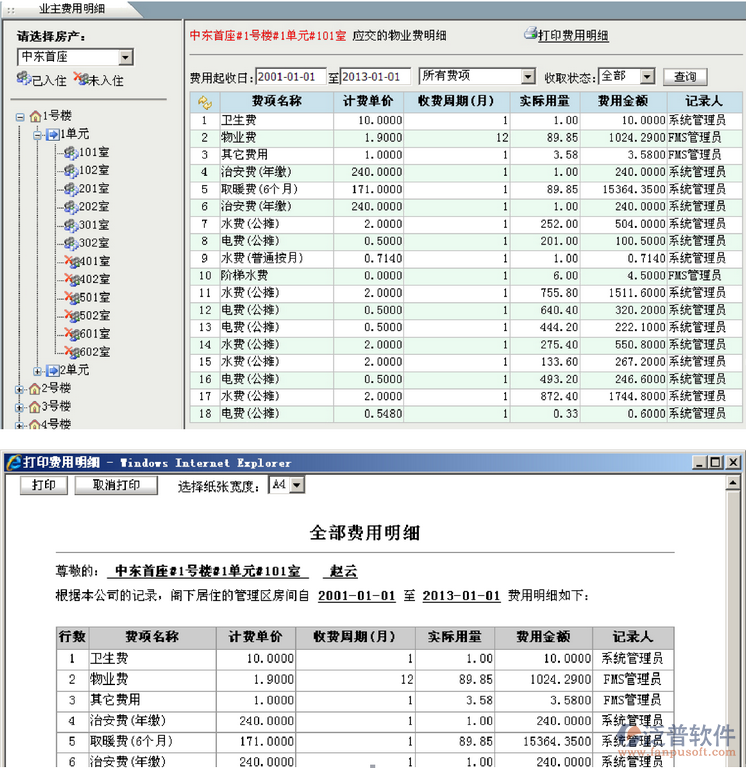Screen dimensions: 746x768
Task: Click the occupant icon for 302室
Action: pos(71,243)
